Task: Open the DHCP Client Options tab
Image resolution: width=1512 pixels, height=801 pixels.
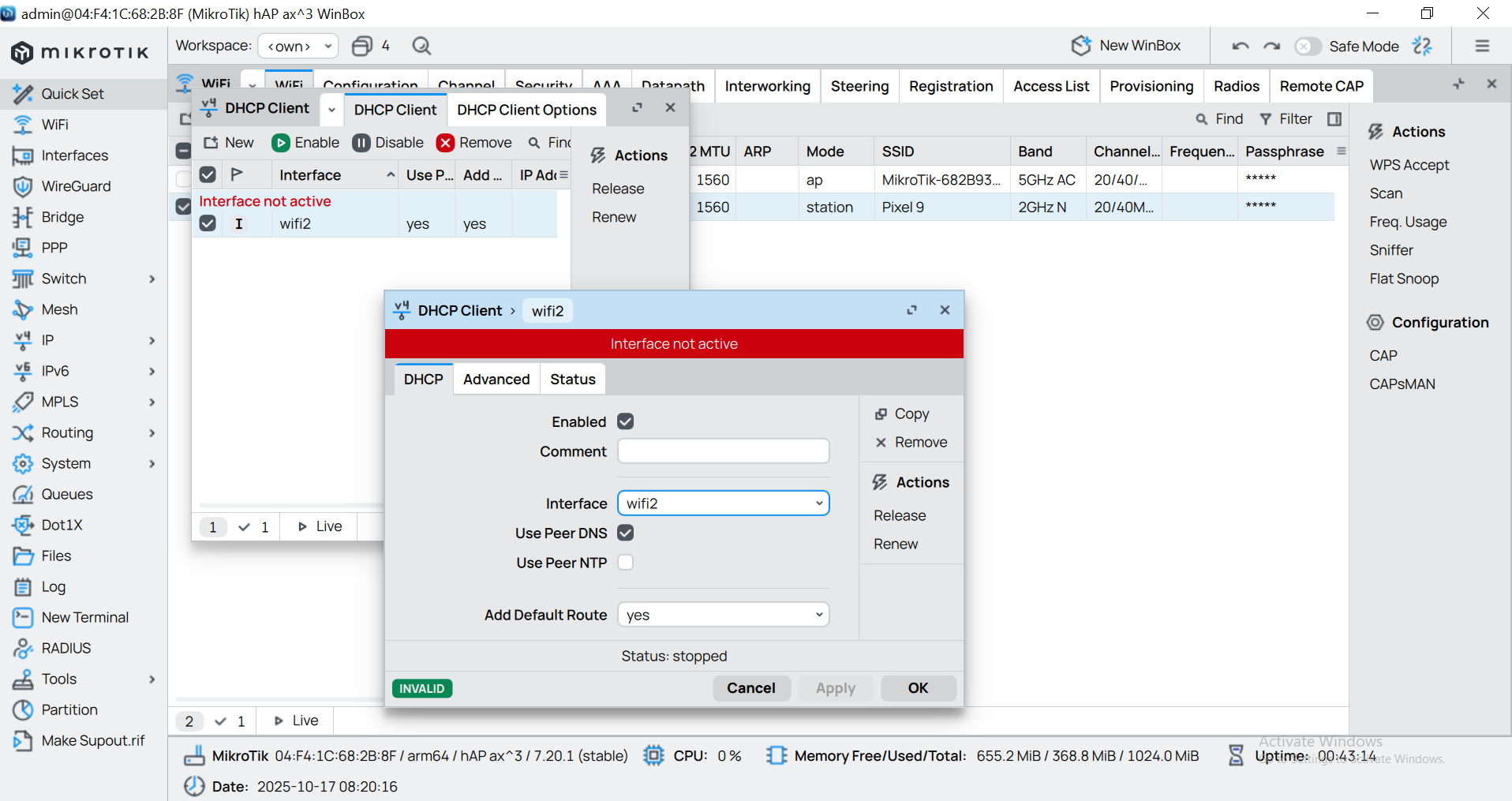Action: pyautogui.click(x=526, y=110)
